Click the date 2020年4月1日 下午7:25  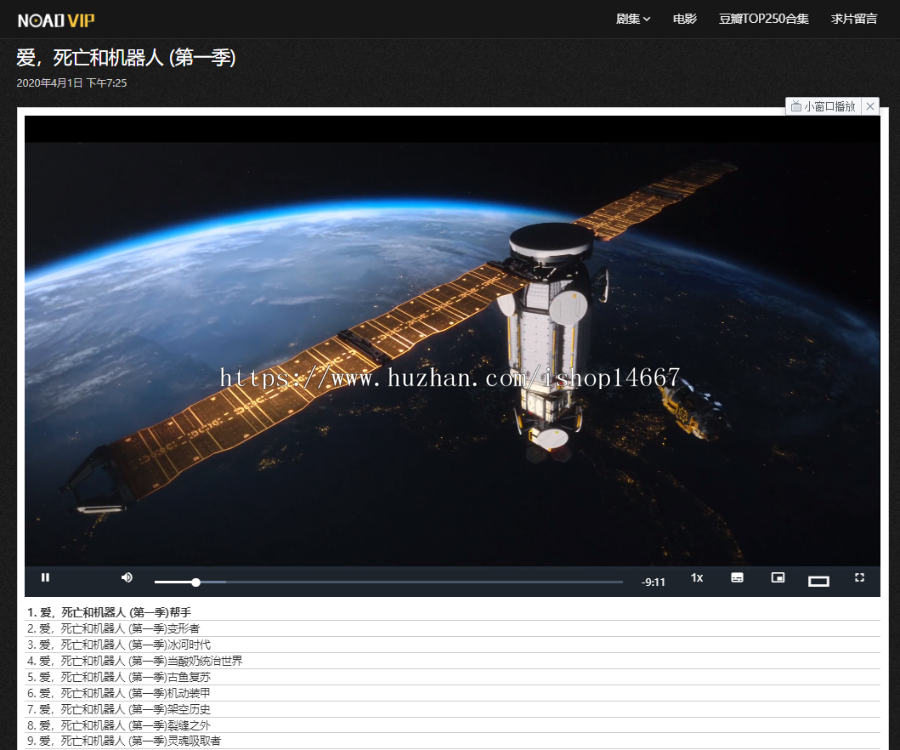coord(72,83)
